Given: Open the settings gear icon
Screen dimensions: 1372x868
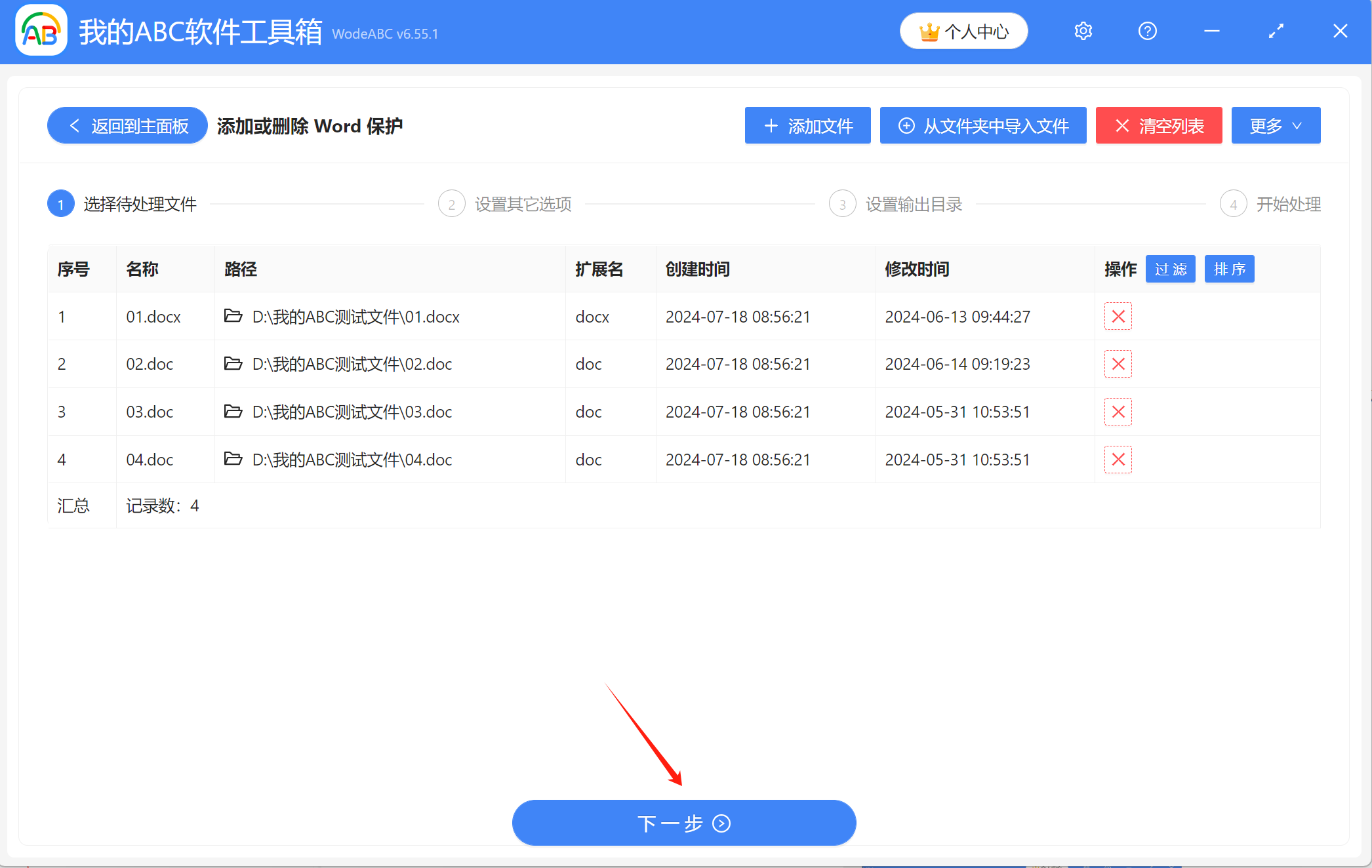Looking at the screenshot, I should point(1083,30).
